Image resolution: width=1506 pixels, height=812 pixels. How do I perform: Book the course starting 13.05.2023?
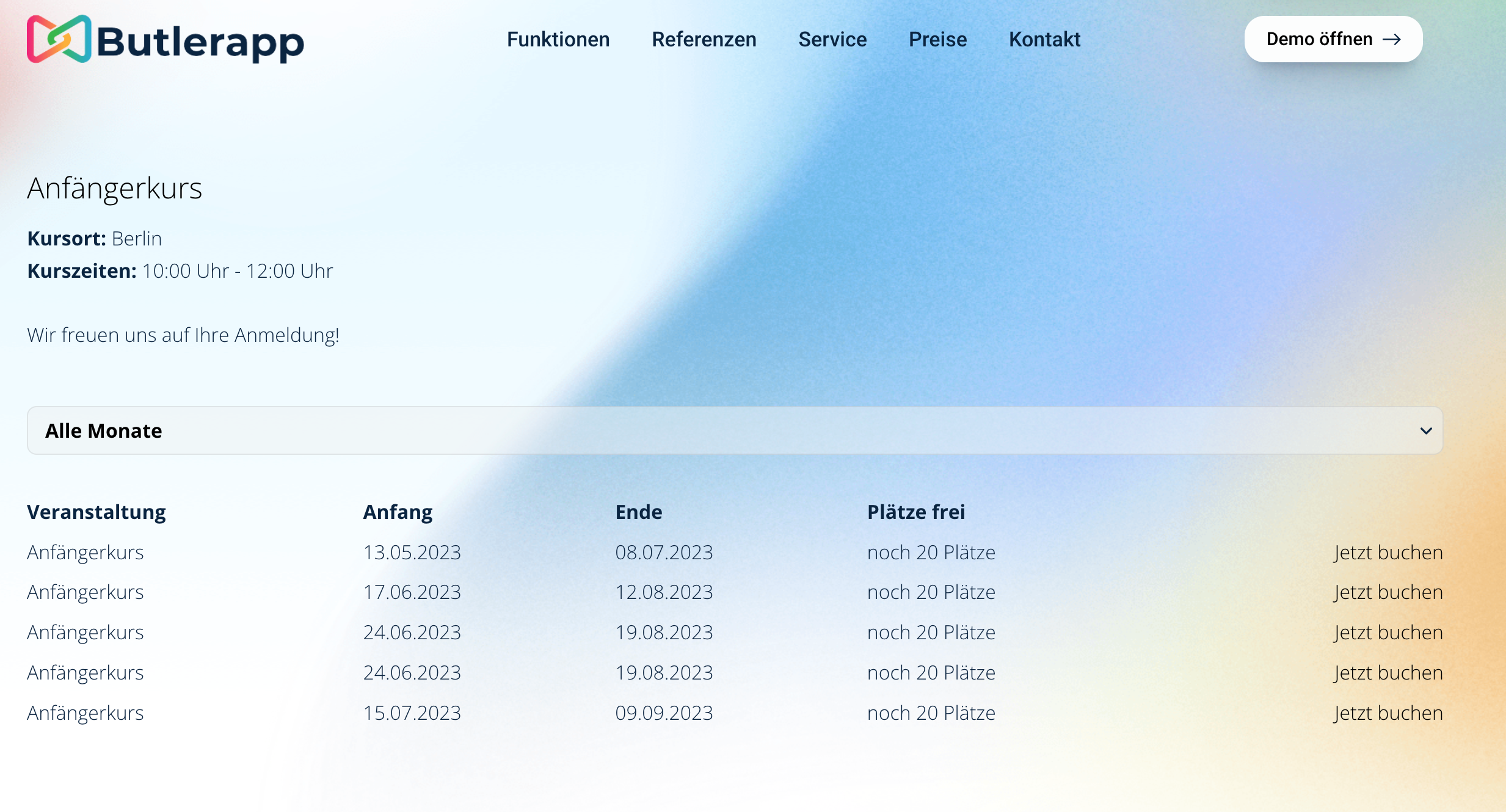point(1388,552)
